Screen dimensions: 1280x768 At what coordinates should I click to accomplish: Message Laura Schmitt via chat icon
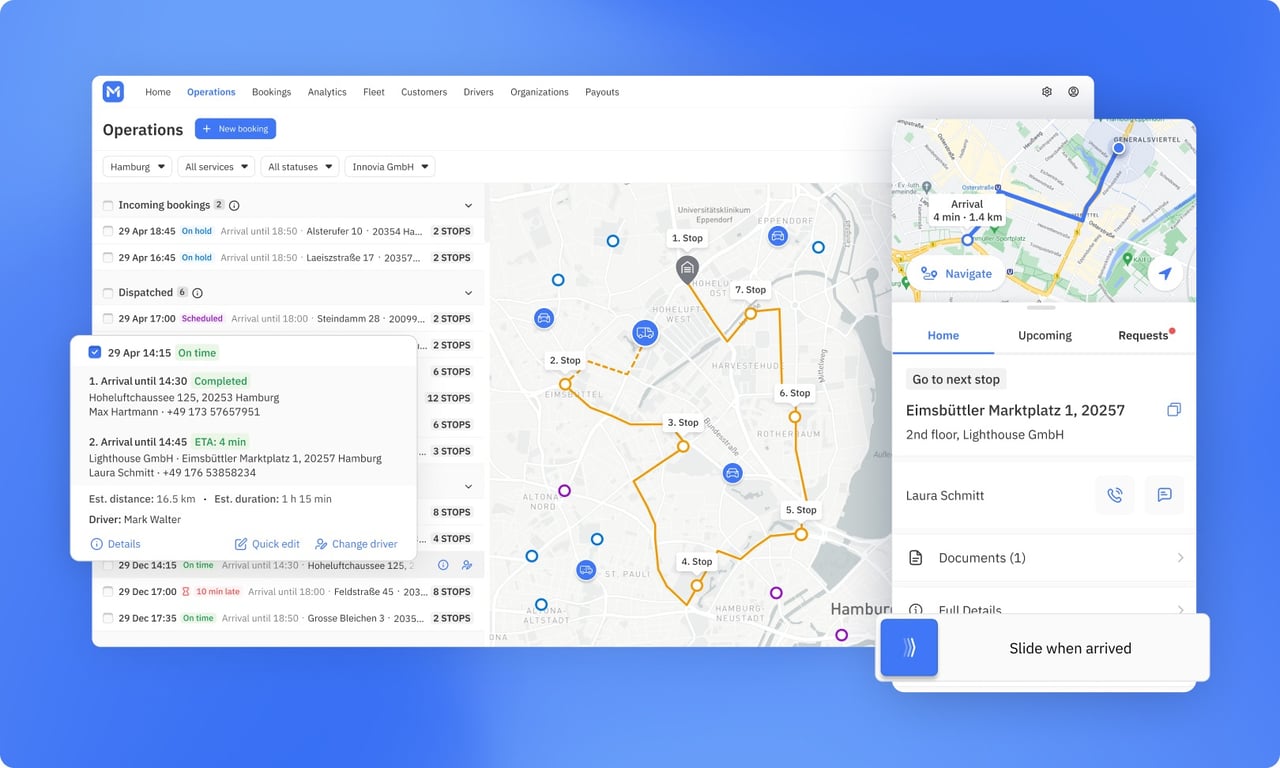[1164, 495]
